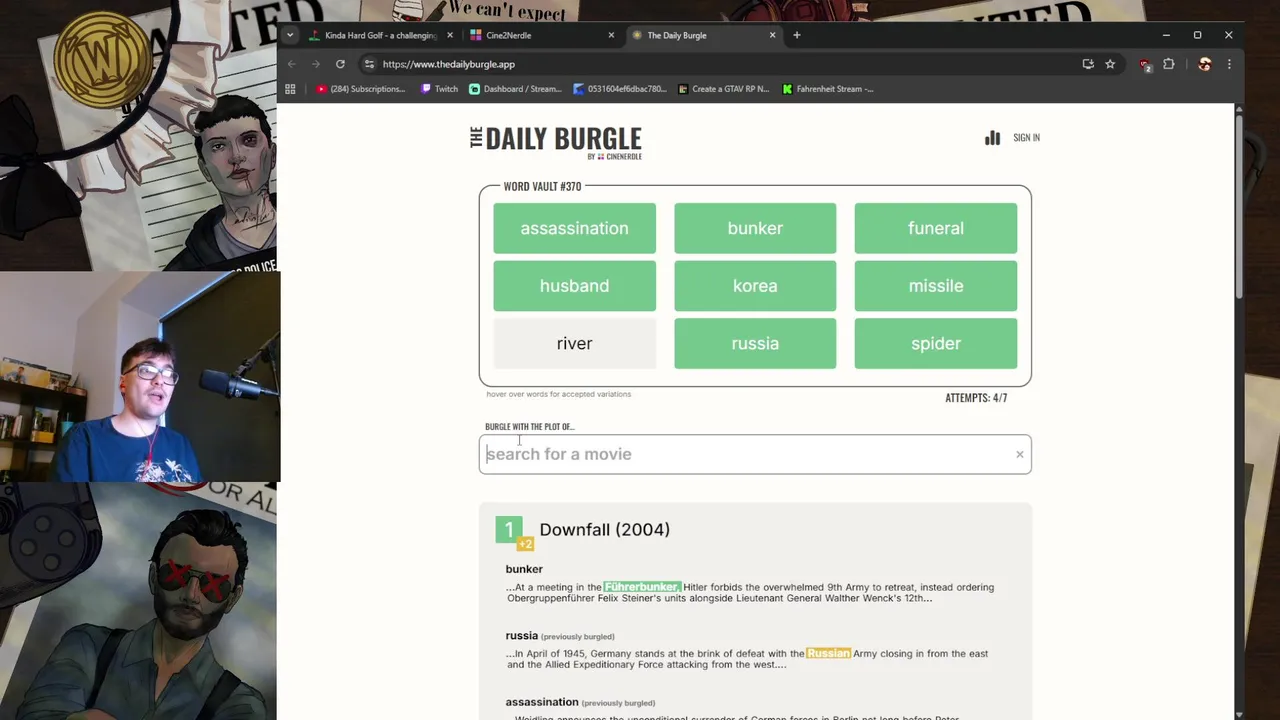Click the thedailyburgle.app address bar
Image resolution: width=1280 pixels, height=720 pixels.
click(720, 64)
